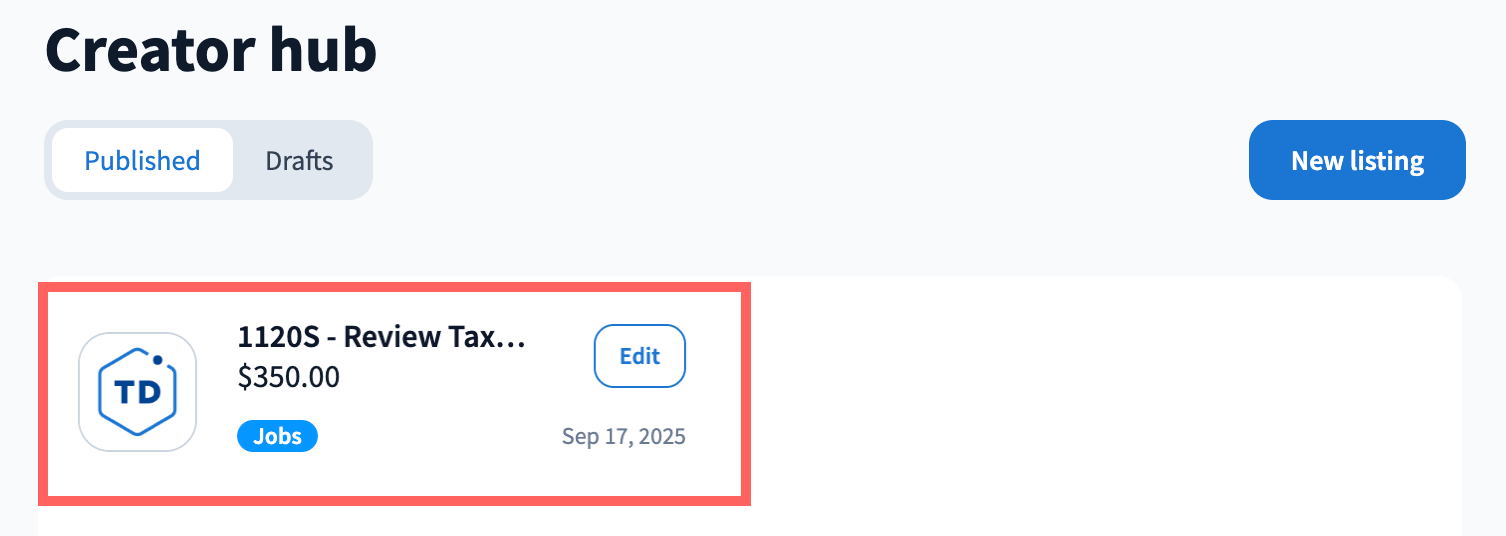Create a new listing
The width and height of the screenshot is (1506, 536).
[1357, 161]
